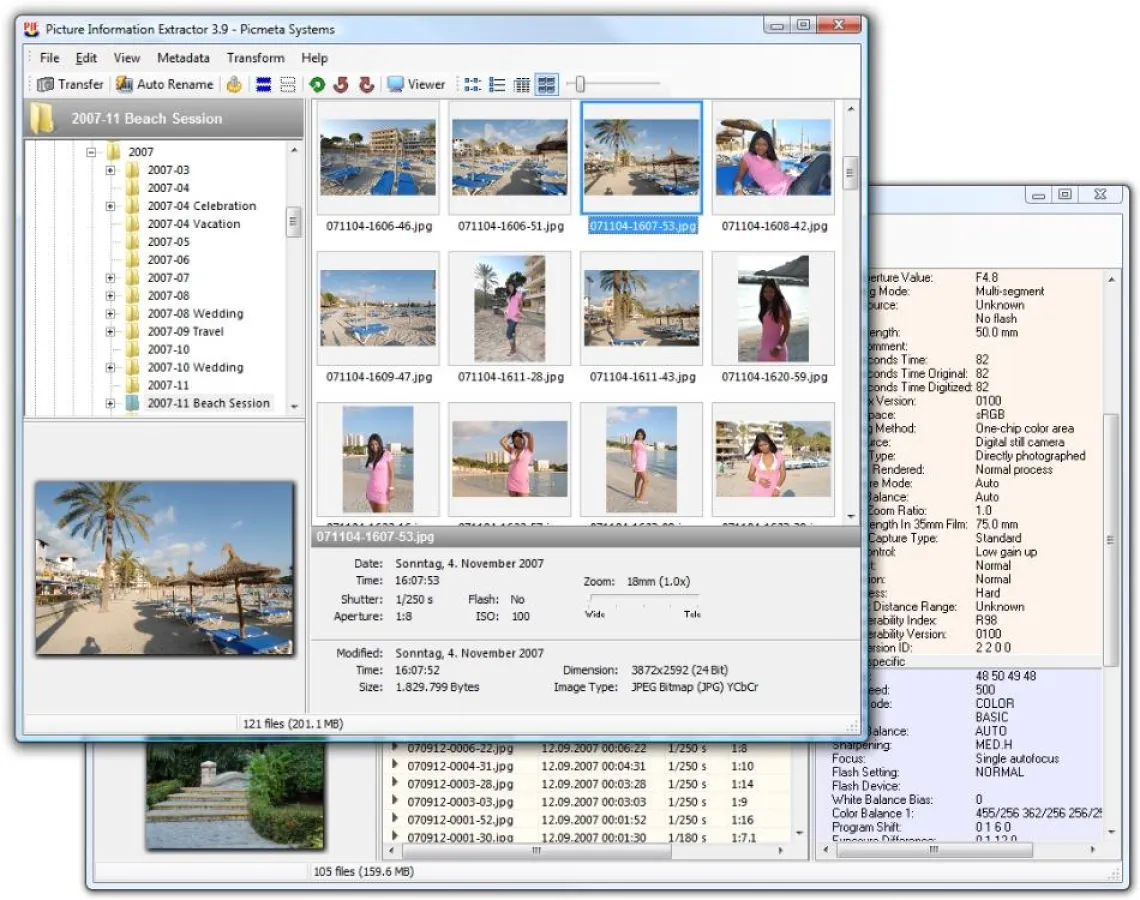1140x900 pixels.
Task: Toggle the large thumbnails view mode
Action: [x=546, y=84]
